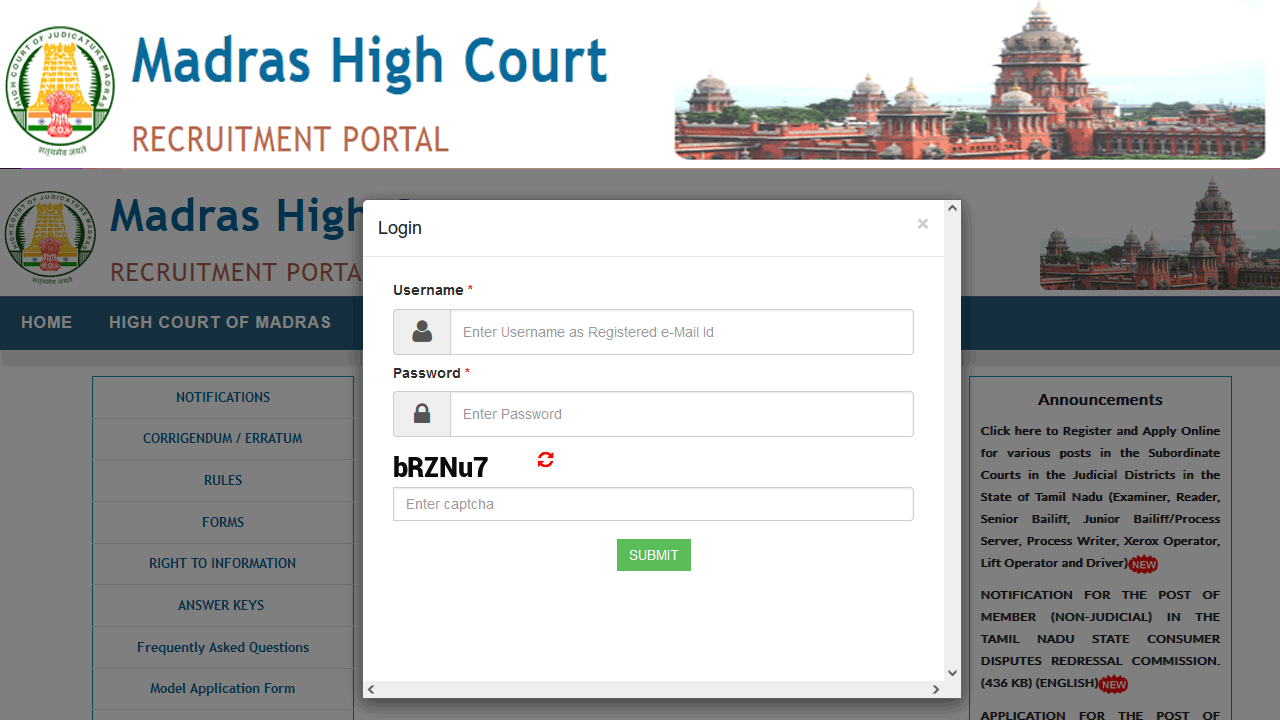Click NEW badge after Lift Operator and Driver
This screenshot has width=1280, height=720.
click(x=1143, y=564)
